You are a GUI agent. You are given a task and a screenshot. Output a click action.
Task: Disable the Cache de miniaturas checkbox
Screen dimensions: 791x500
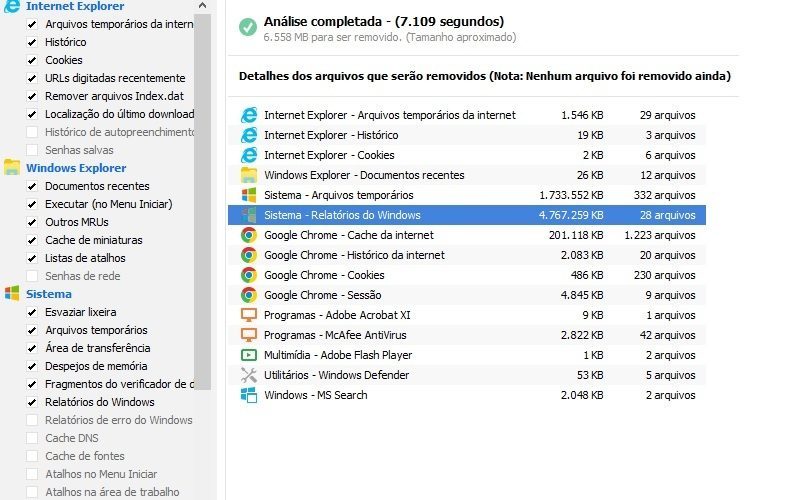pos(32,240)
